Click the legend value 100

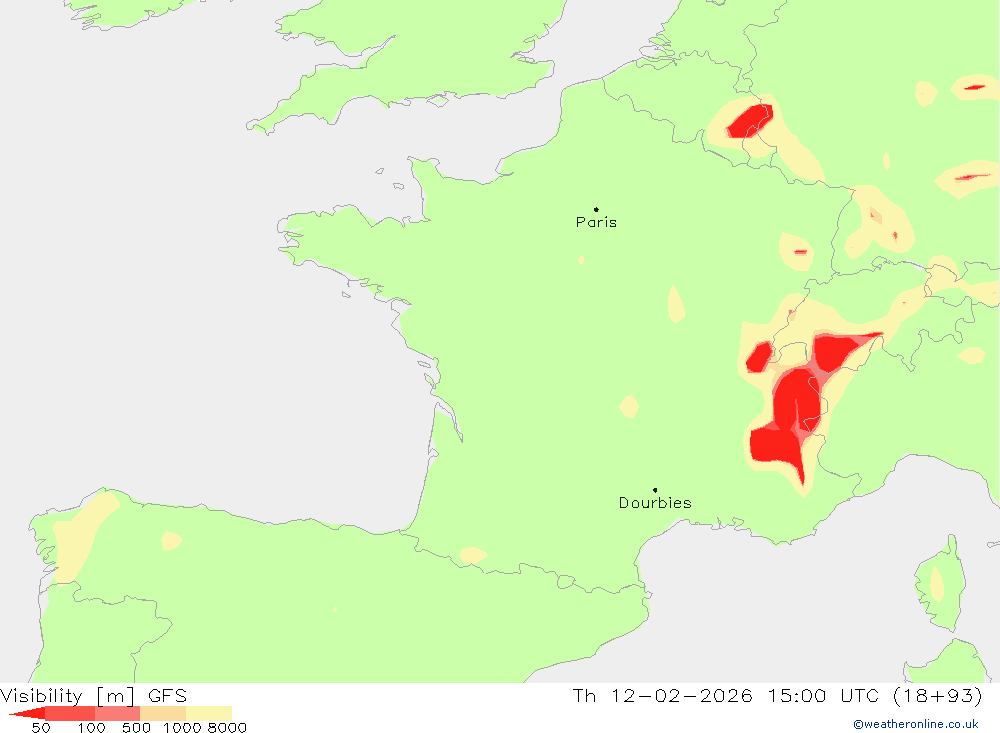[x=91, y=727]
